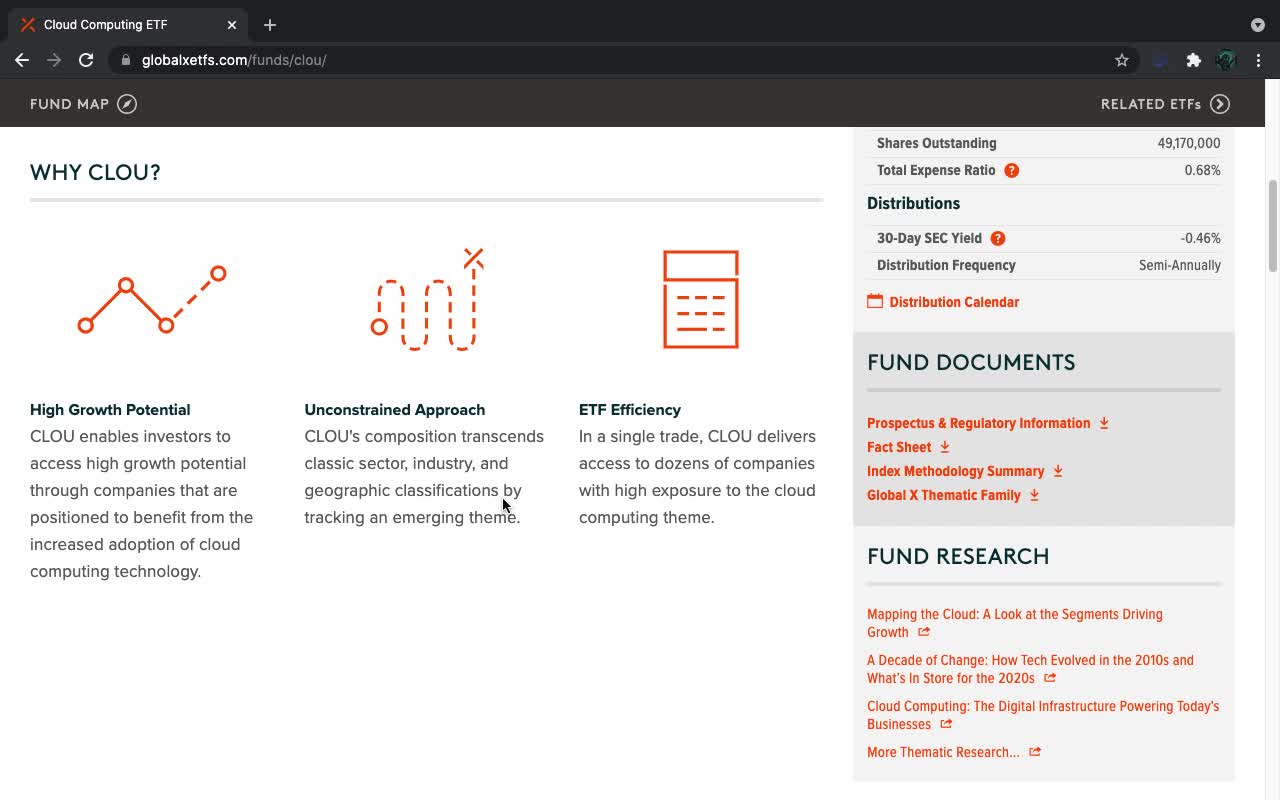Image resolution: width=1280 pixels, height=800 pixels.
Task: Click Total Expense Ratio help icon
Action: point(1011,170)
